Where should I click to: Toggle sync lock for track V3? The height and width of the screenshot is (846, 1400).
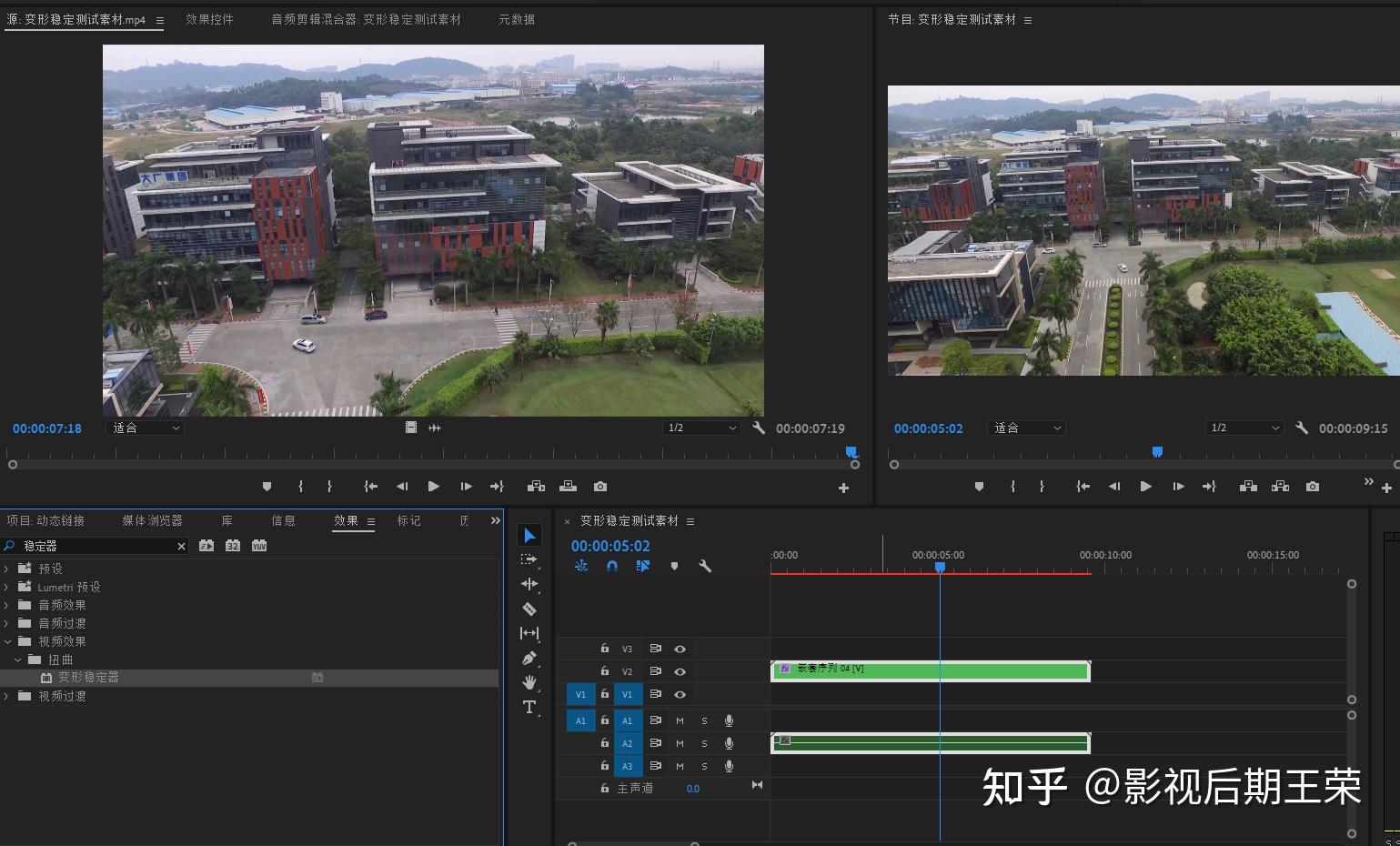655,649
